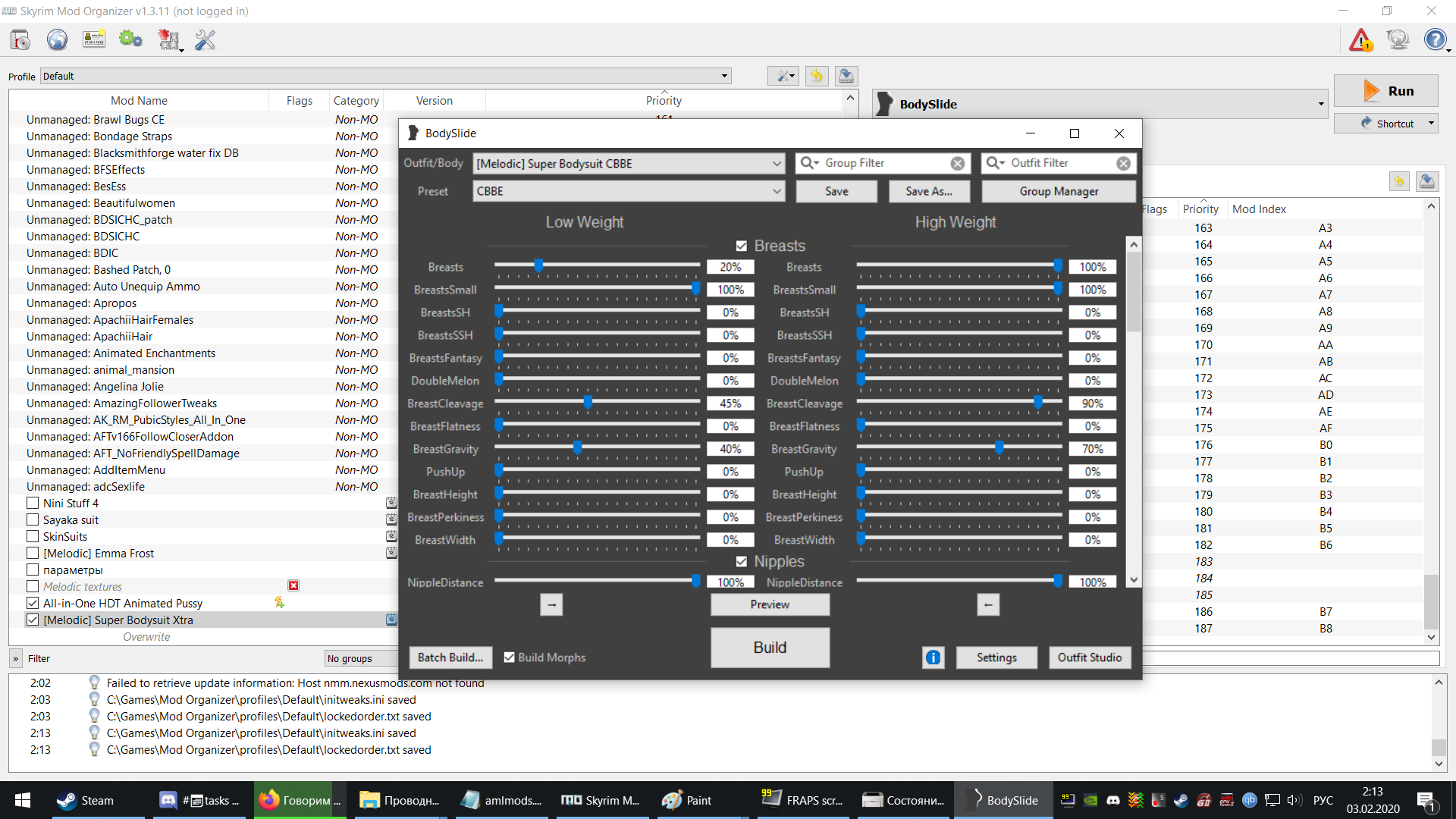
Task: Open the executables gears icon
Action: [x=130, y=39]
